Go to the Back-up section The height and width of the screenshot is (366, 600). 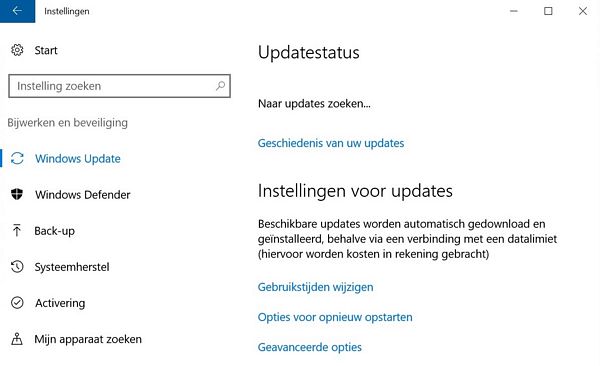(x=54, y=231)
